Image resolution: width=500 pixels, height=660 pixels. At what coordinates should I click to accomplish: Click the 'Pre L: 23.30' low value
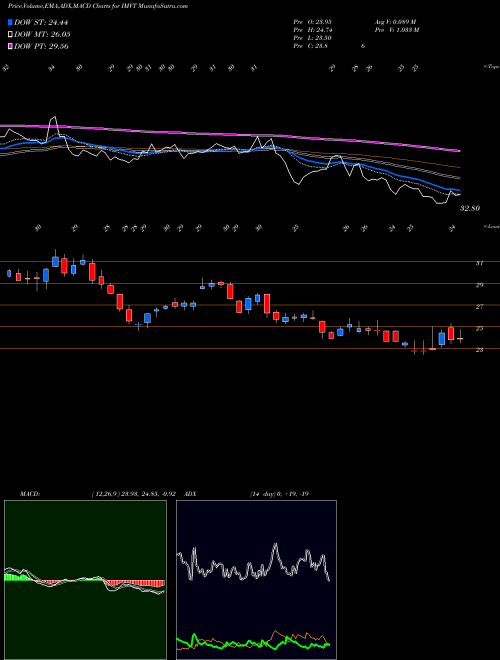click(313, 38)
